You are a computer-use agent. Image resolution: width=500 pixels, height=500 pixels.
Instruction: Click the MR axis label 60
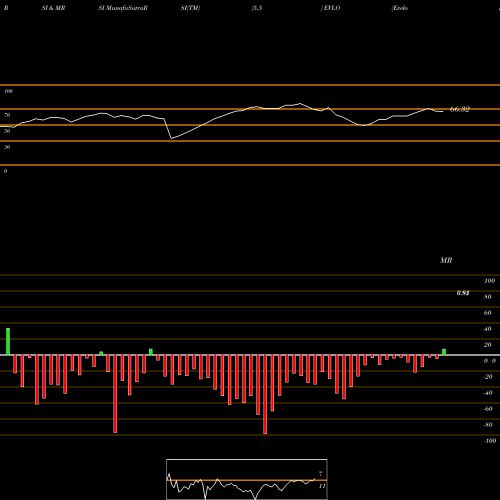click(488, 313)
